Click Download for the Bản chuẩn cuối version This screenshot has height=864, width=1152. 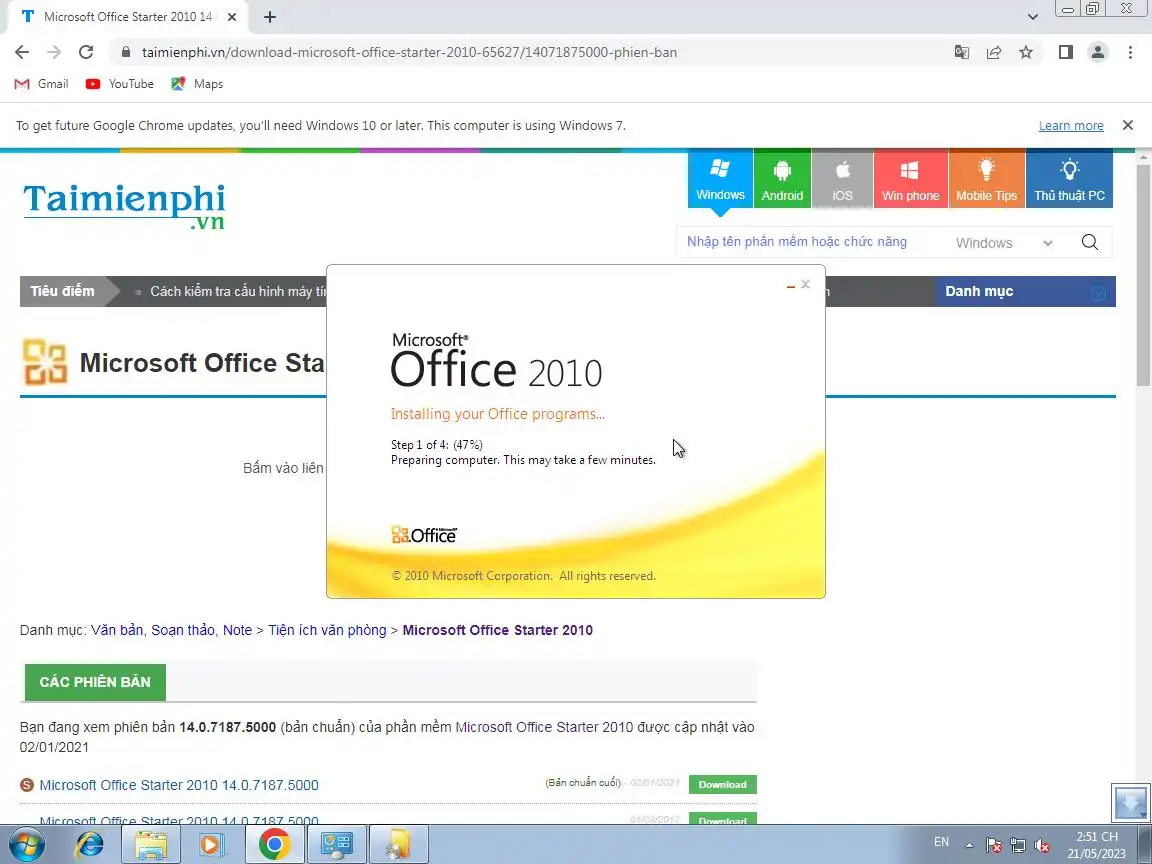click(x=722, y=785)
